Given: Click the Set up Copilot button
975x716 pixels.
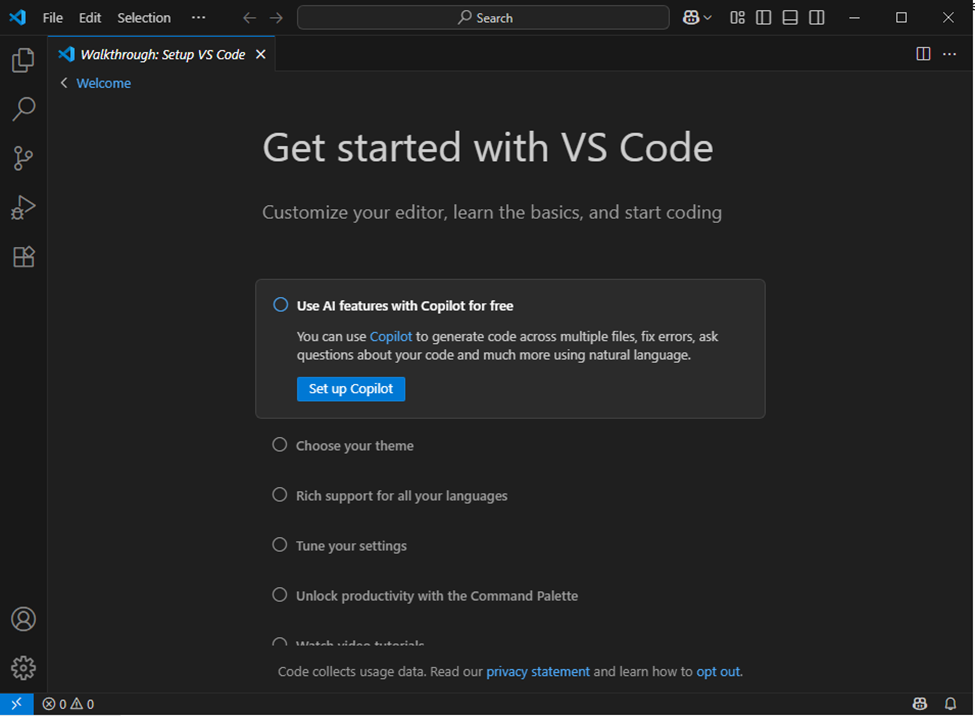Looking at the screenshot, I should (x=351, y=389).
